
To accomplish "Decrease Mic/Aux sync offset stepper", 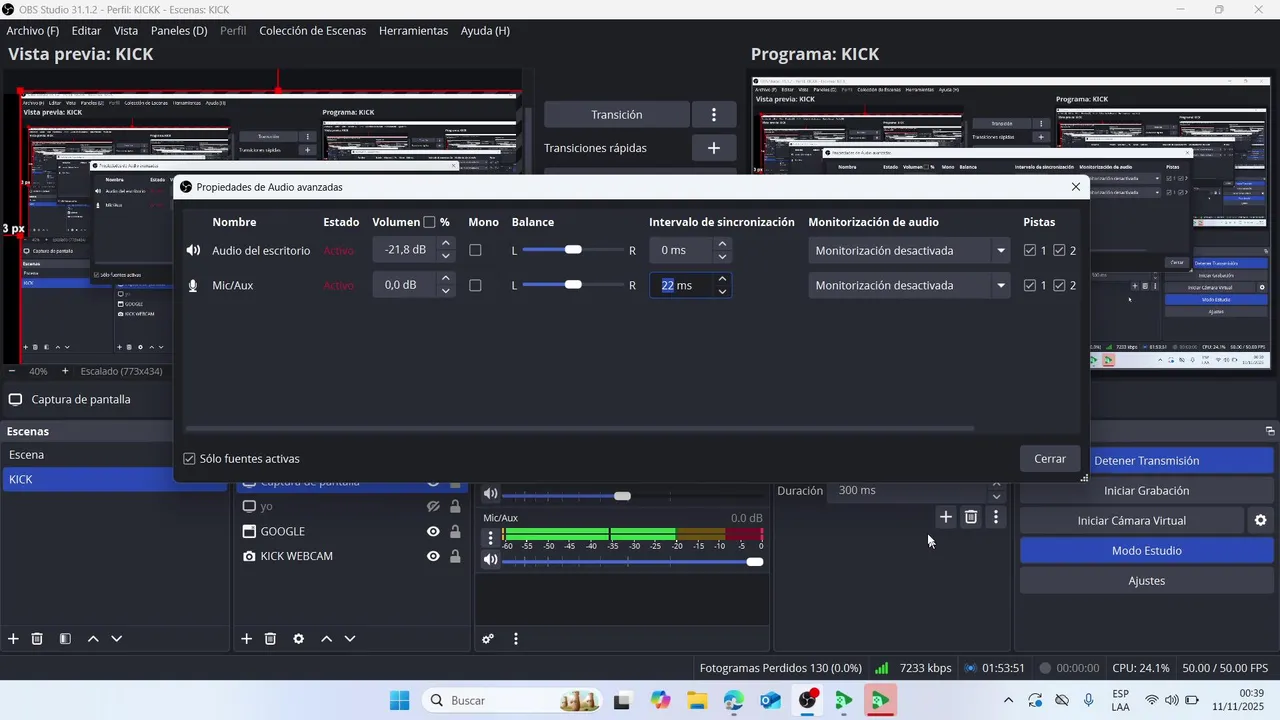I will [x=722, y=291].
